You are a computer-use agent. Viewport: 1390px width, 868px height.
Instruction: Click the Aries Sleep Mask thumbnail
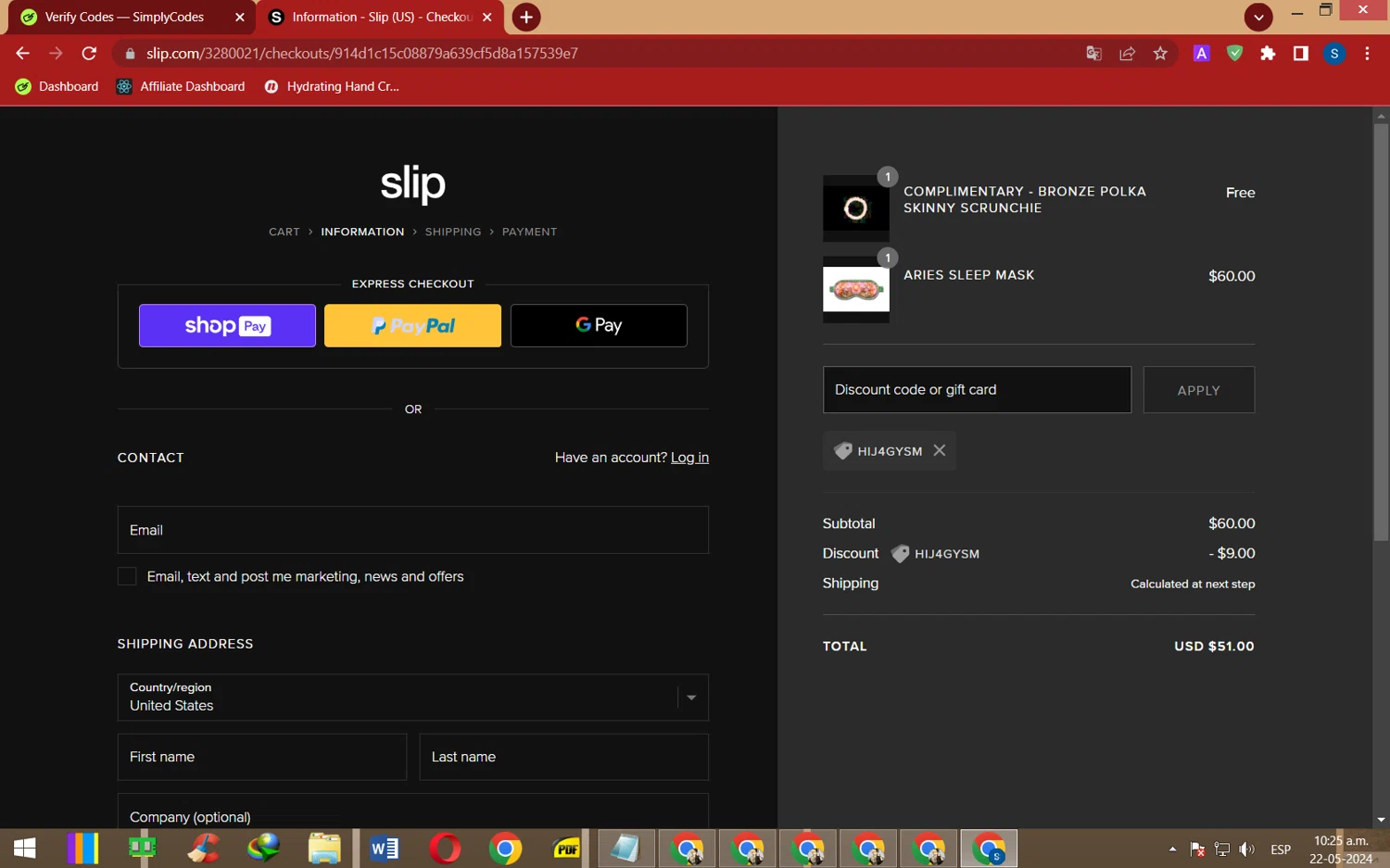pos(856,290)
